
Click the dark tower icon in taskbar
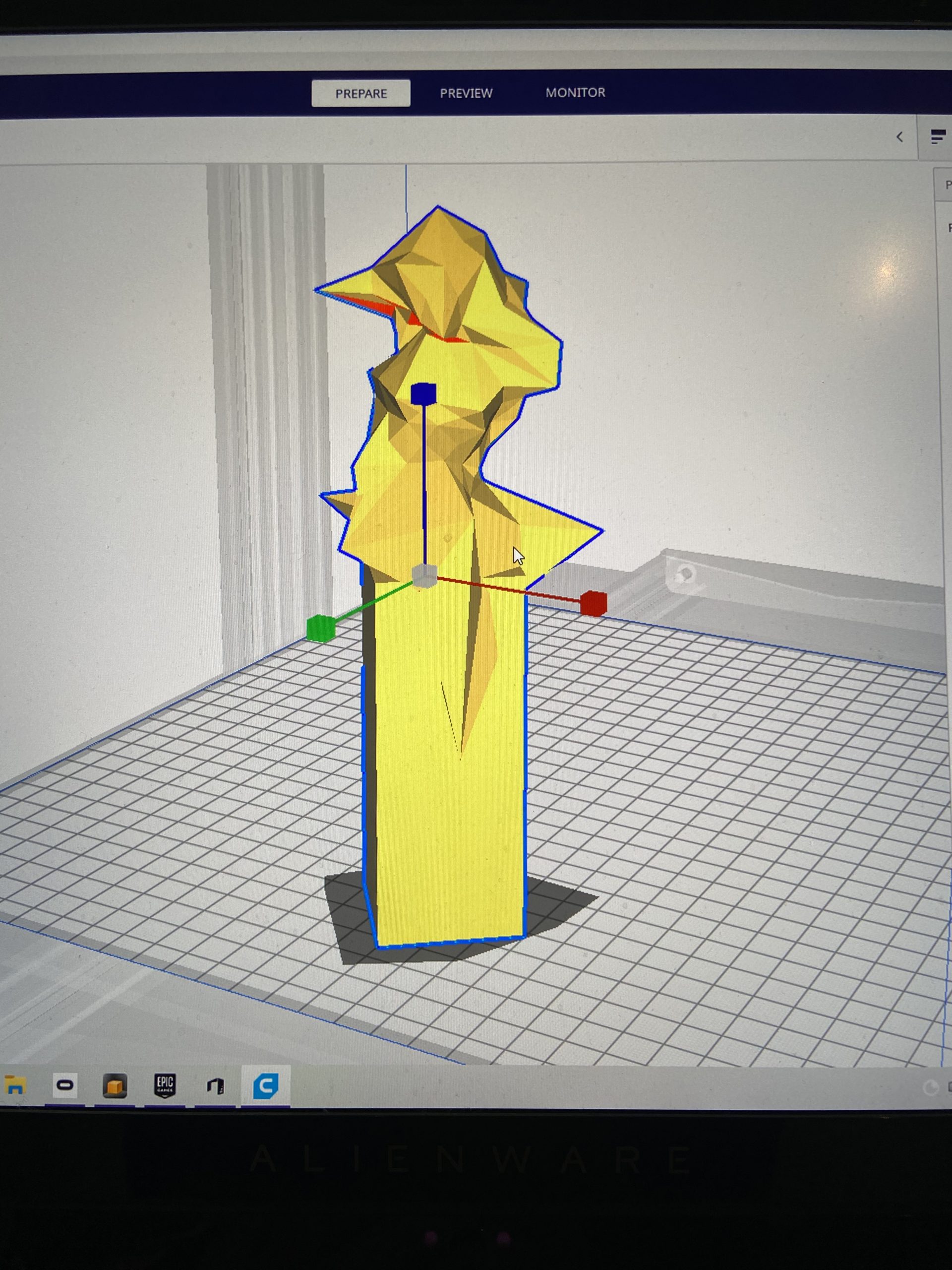tap(215, 1086)
